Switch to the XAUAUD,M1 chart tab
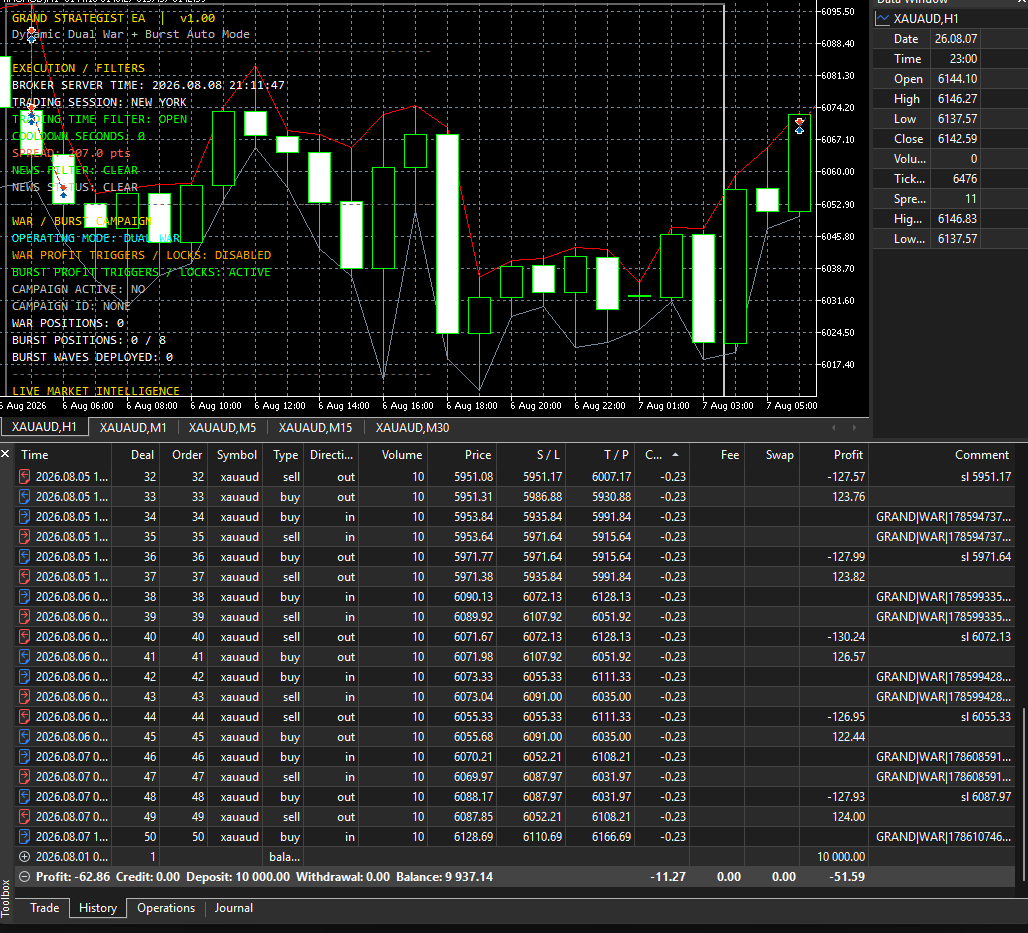Image resolution: width=1028 pixels, height=933 pixels. point(133,427)
